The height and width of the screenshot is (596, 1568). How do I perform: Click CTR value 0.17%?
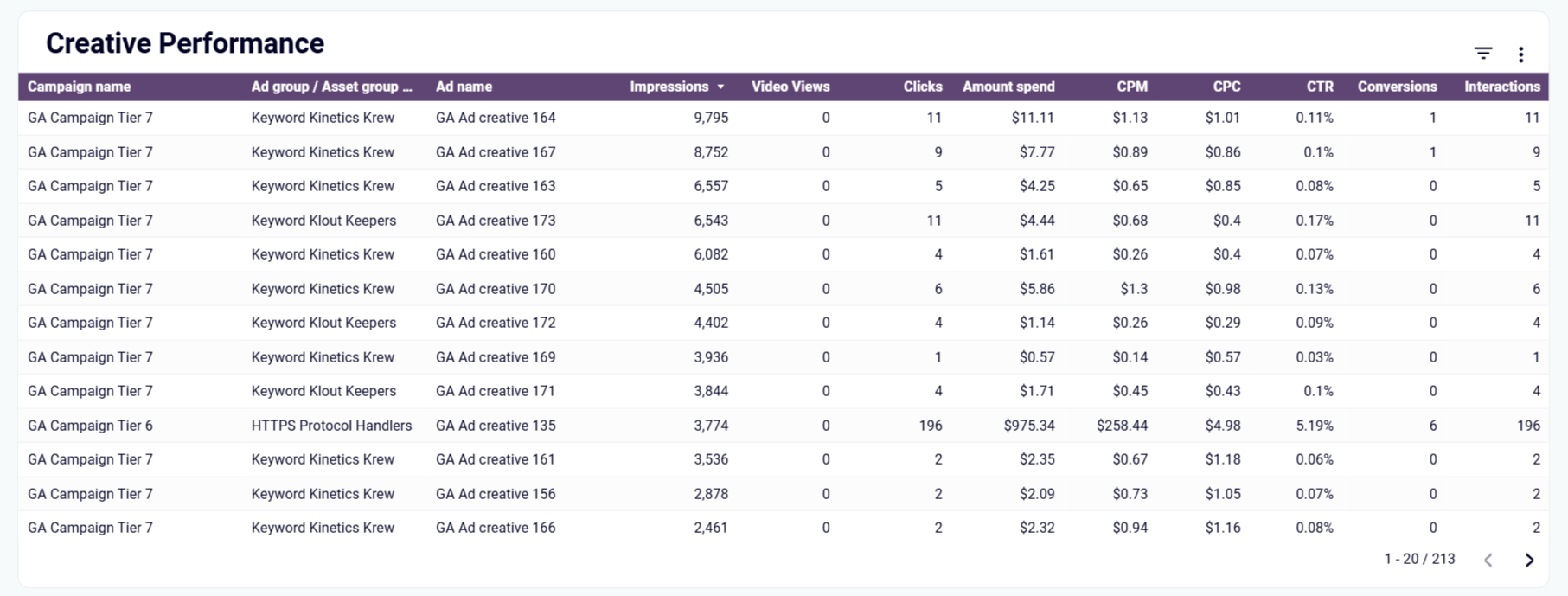click(1315, 221)
